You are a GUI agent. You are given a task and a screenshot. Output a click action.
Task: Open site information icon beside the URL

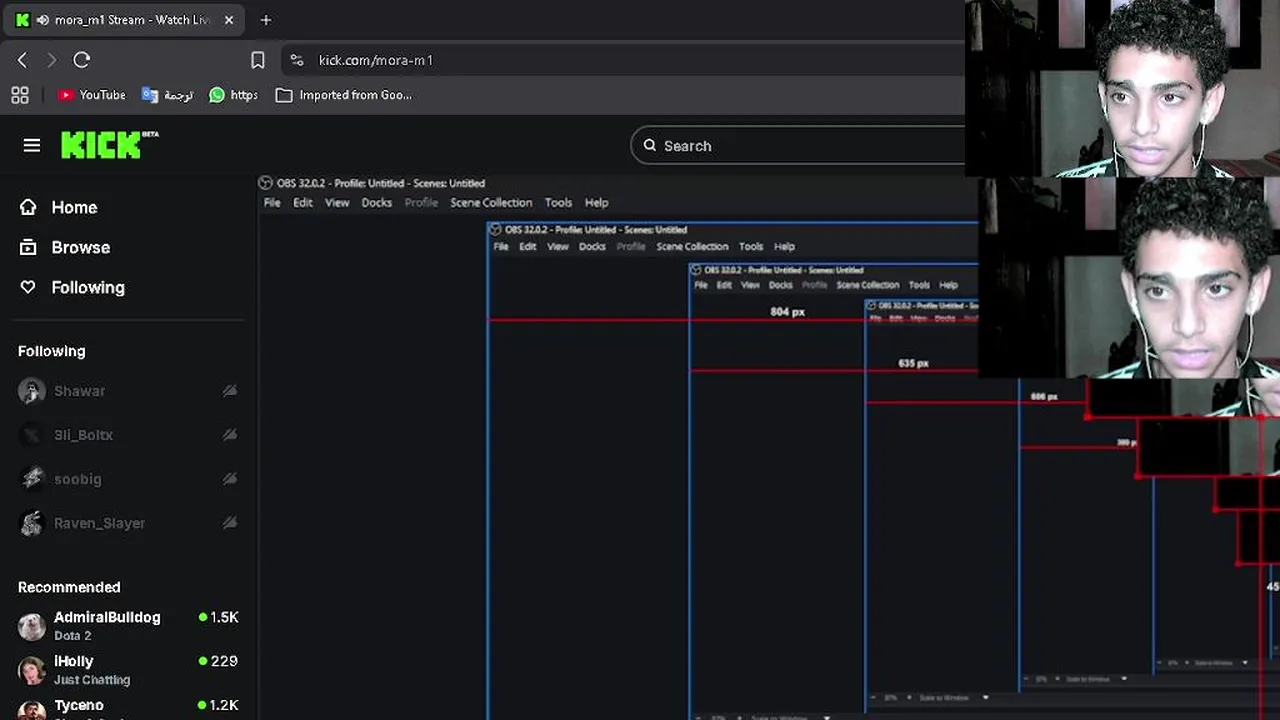pyautogui.click(x=296, y=60)
